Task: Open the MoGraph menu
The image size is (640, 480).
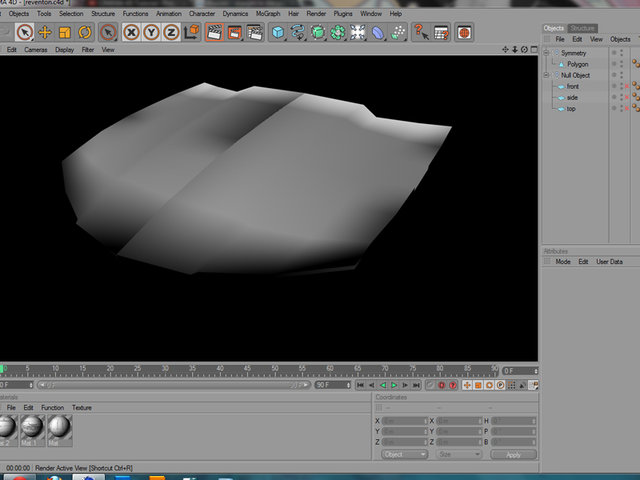Action: click(x=268, y=13)
